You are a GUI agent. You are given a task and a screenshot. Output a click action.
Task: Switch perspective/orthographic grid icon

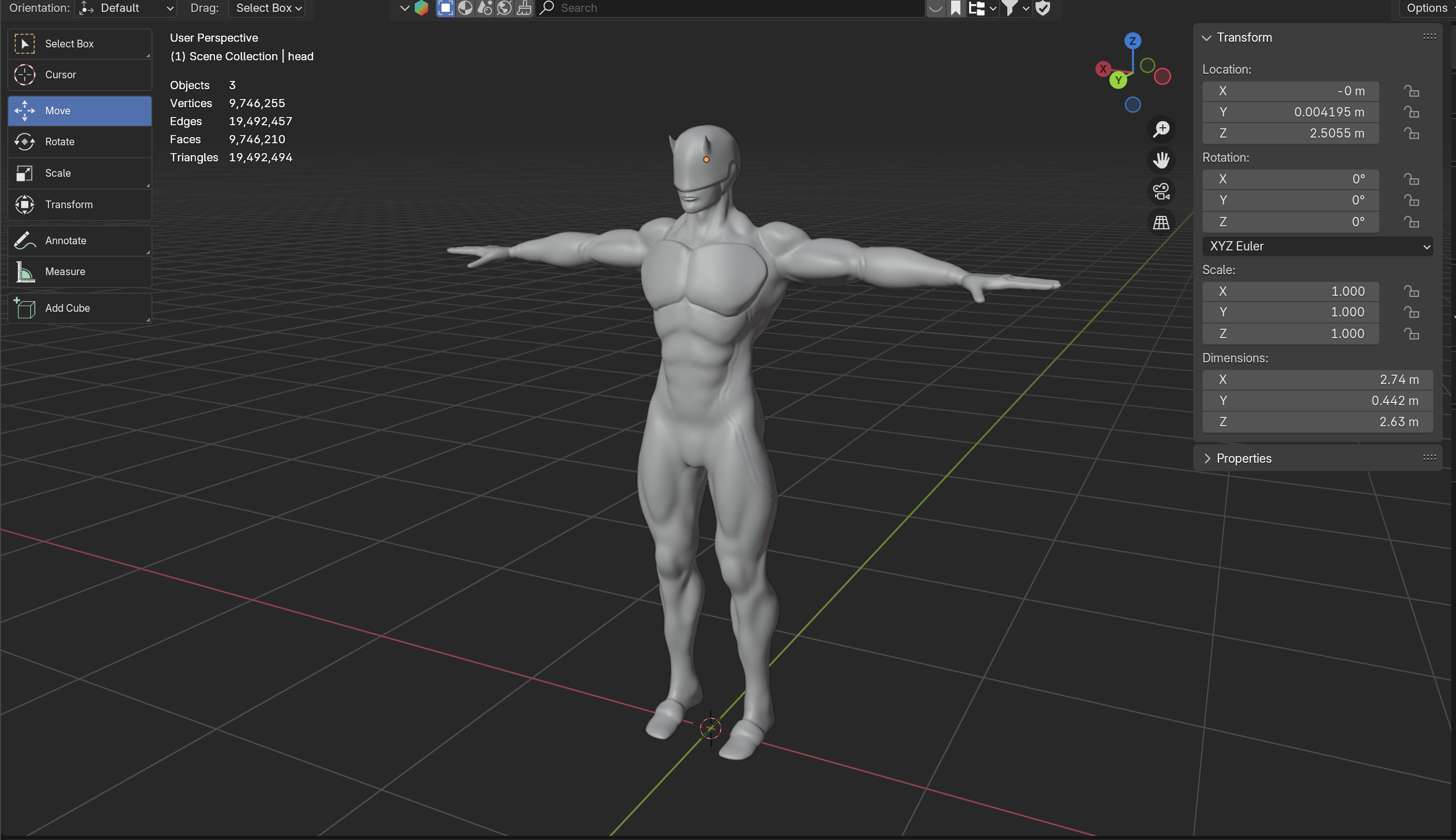[1161, 223]
